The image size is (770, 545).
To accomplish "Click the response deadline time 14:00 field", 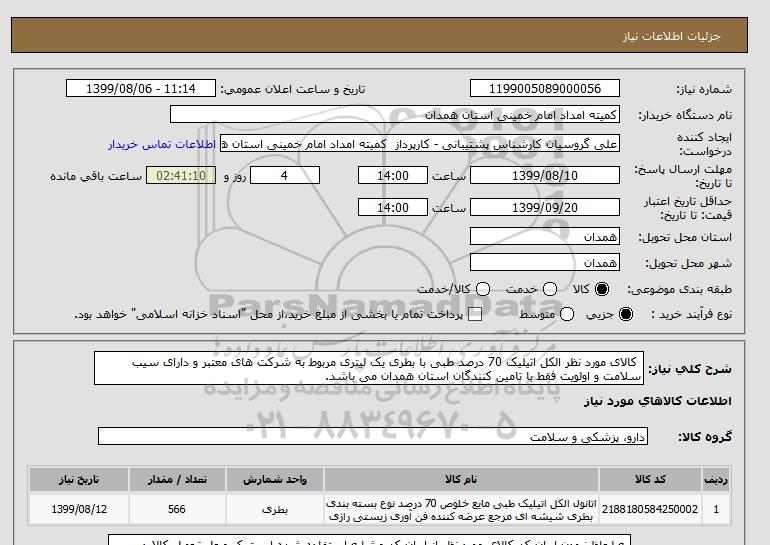I will coord(393,175).
